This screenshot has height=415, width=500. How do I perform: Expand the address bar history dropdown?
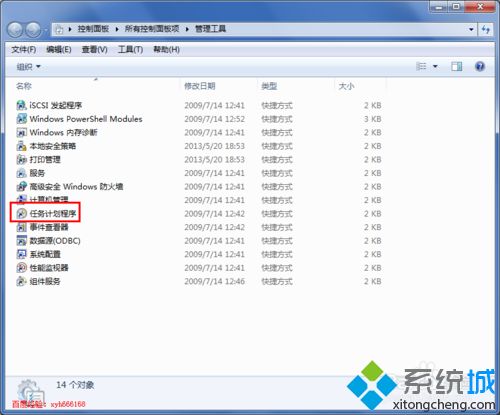pyautogui.click(x=471, y=29)
